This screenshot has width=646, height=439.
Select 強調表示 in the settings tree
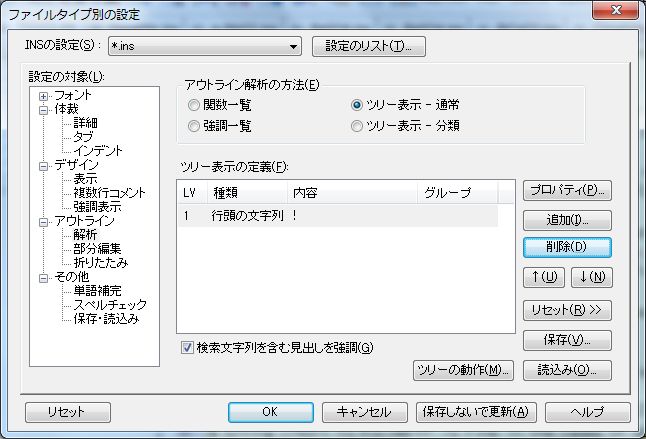98,206
